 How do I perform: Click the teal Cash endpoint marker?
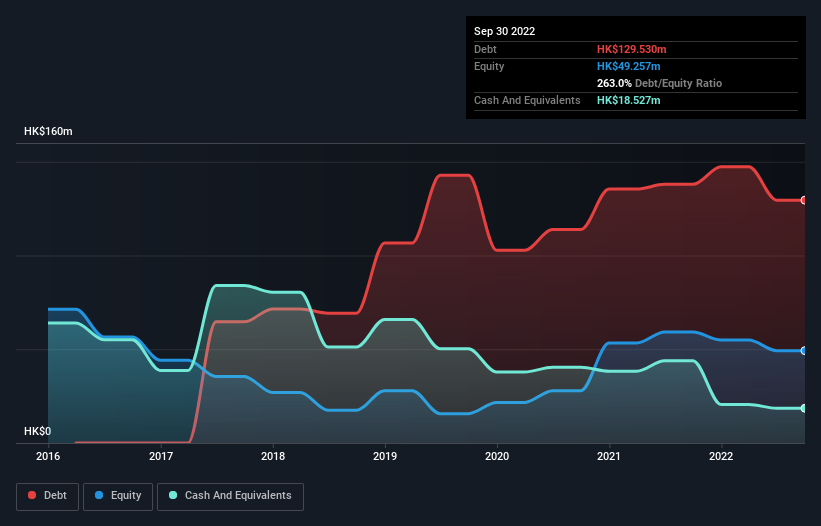804,408
